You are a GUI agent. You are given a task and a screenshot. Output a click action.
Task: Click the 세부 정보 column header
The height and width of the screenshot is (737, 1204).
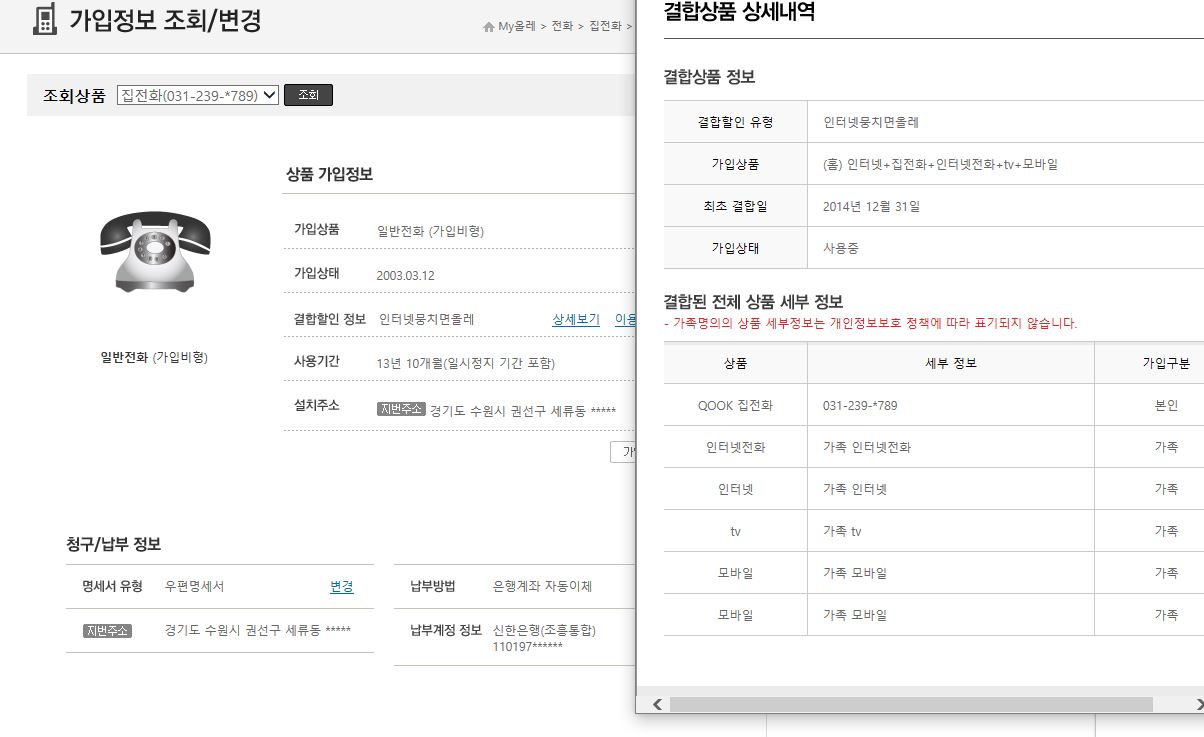click(x=950, y=363)
